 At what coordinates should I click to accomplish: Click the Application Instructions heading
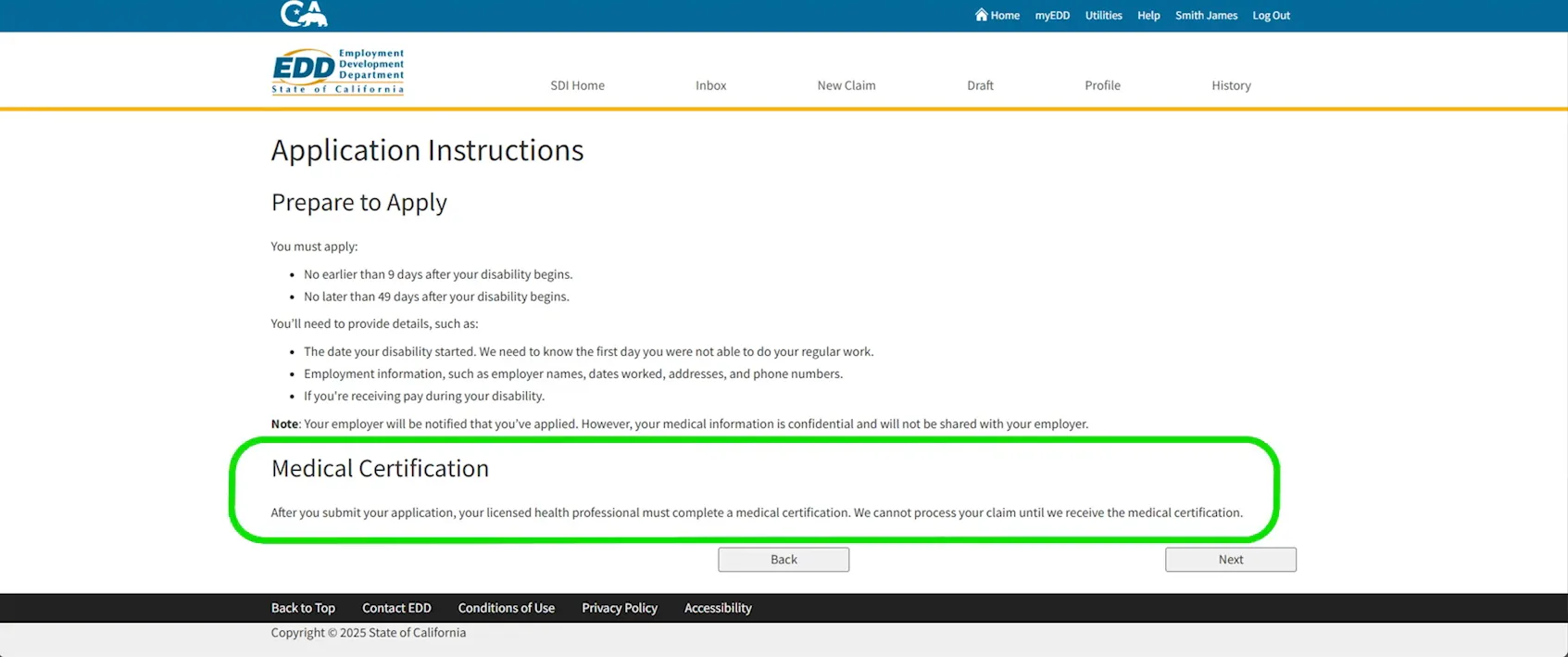click(x=427, y=150)
